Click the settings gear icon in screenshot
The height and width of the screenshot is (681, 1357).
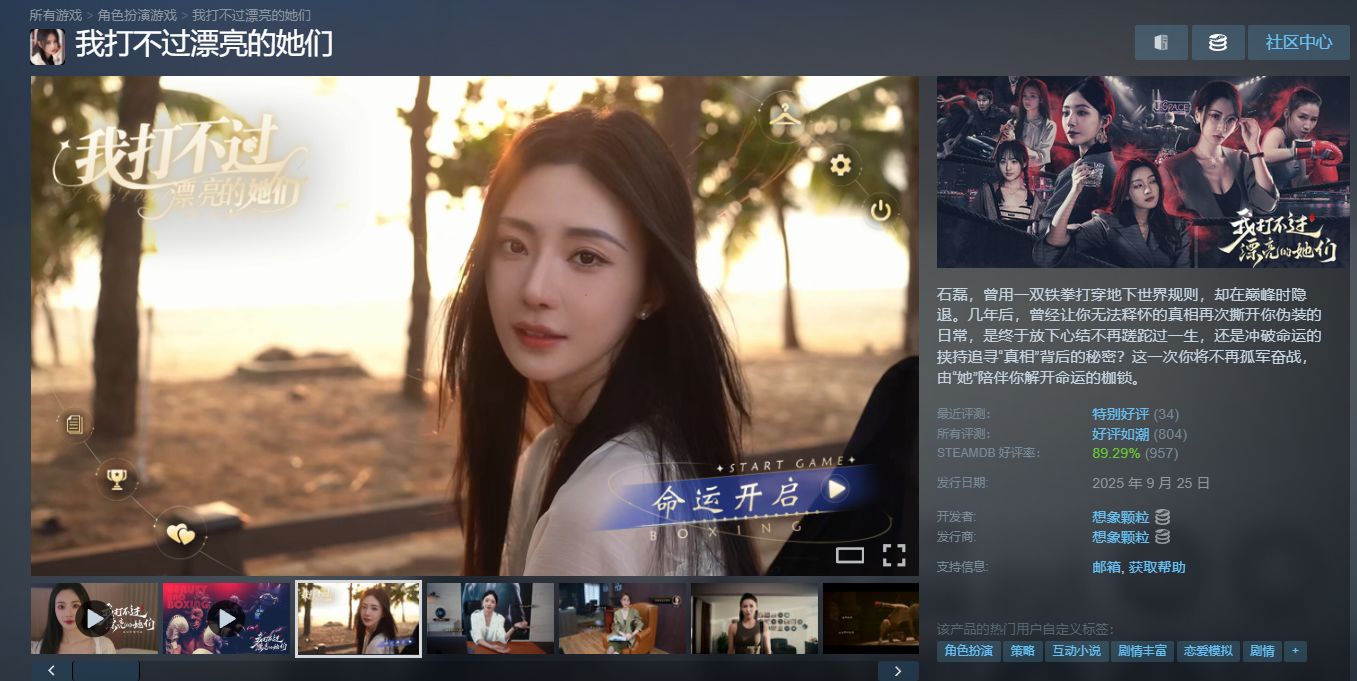pos(840,165)
